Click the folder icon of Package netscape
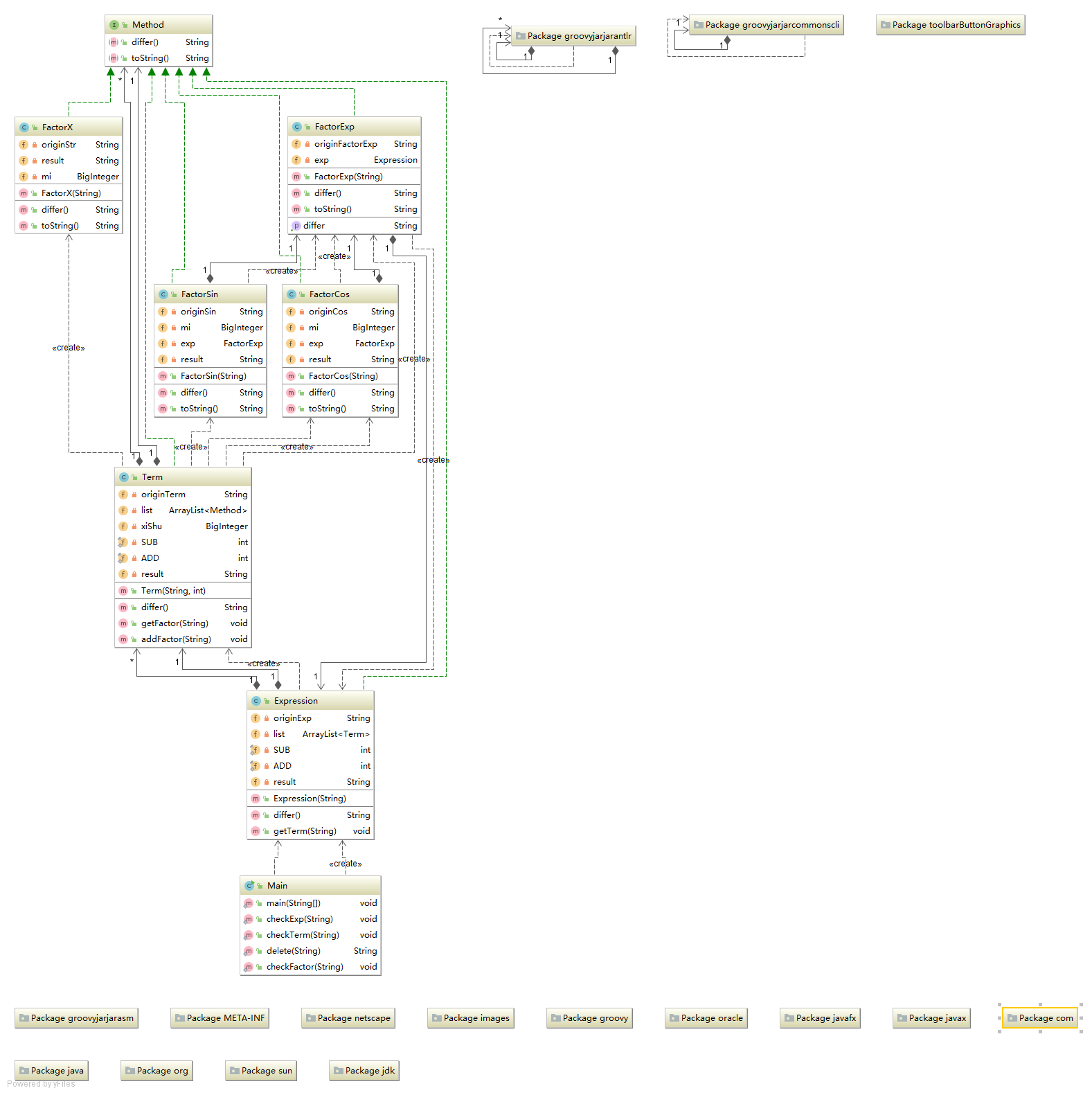1092x1095 pixels. [311, 1018]
